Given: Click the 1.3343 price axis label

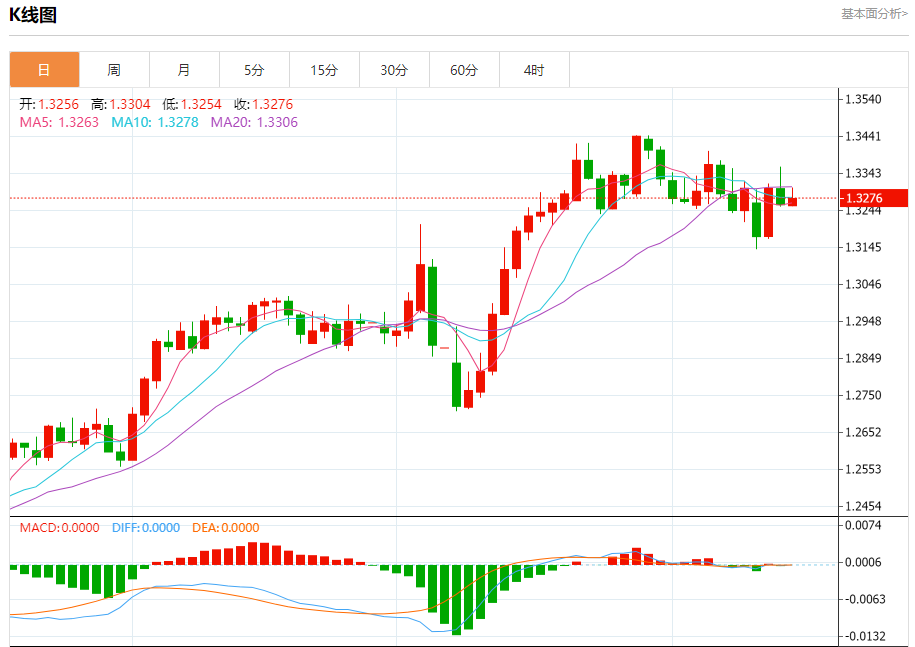Looking at the screenshot, I should pos(863,173).
